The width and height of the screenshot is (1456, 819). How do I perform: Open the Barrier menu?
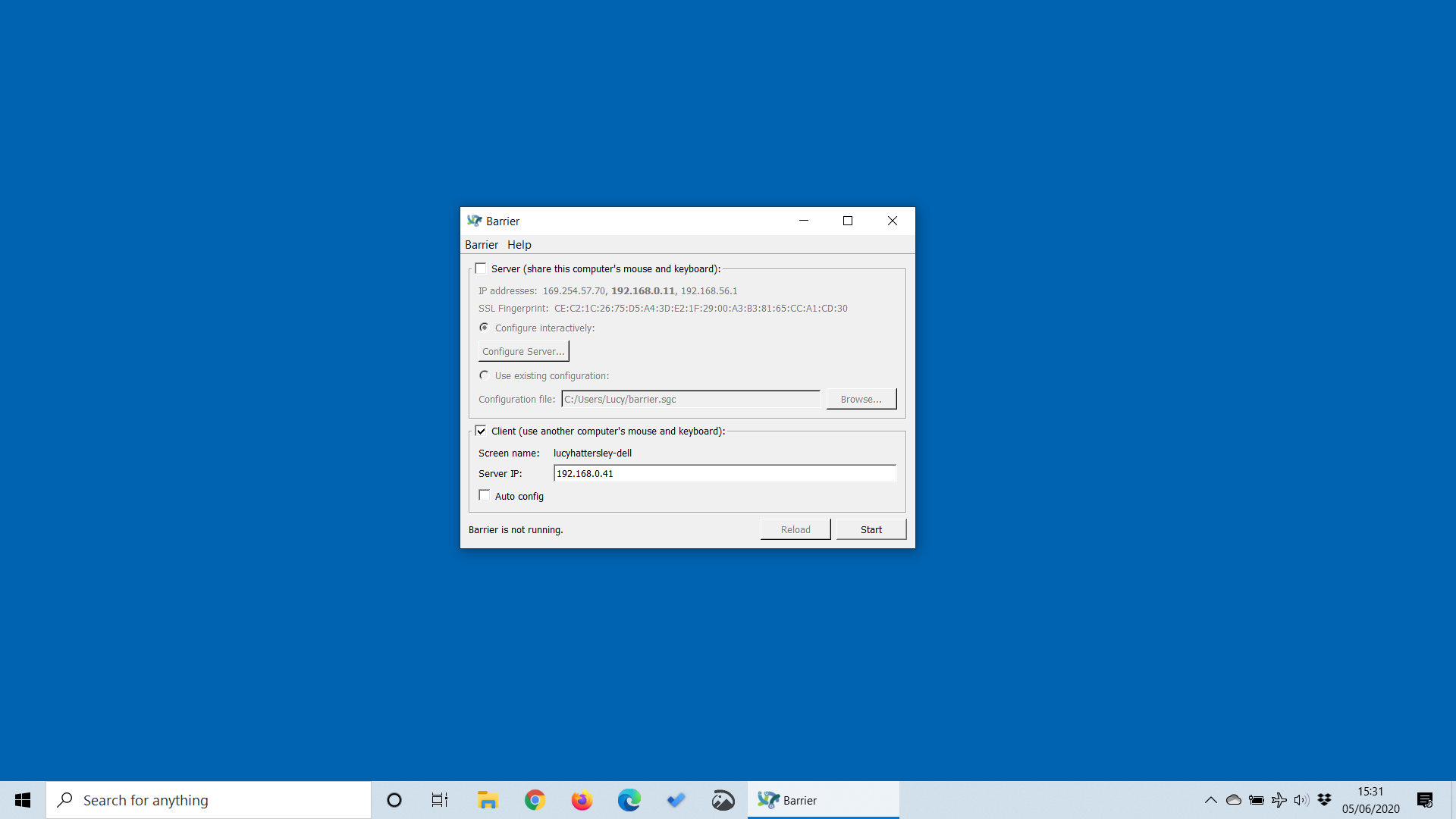point(482,244)
